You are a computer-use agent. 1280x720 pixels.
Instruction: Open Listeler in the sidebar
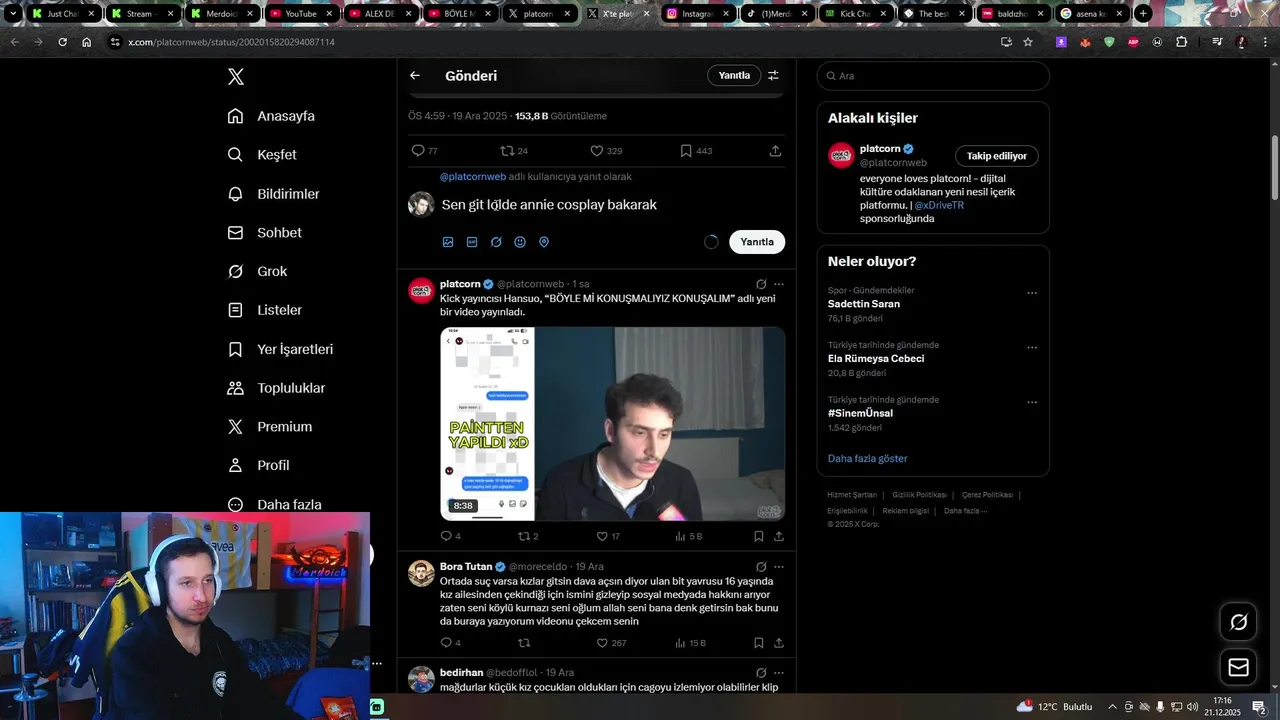click(x=264, y=310)
